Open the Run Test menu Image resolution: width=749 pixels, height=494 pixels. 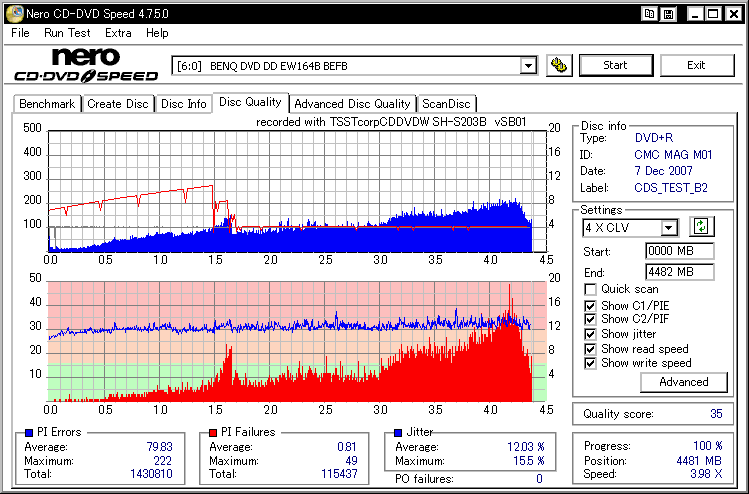point(67,33)
